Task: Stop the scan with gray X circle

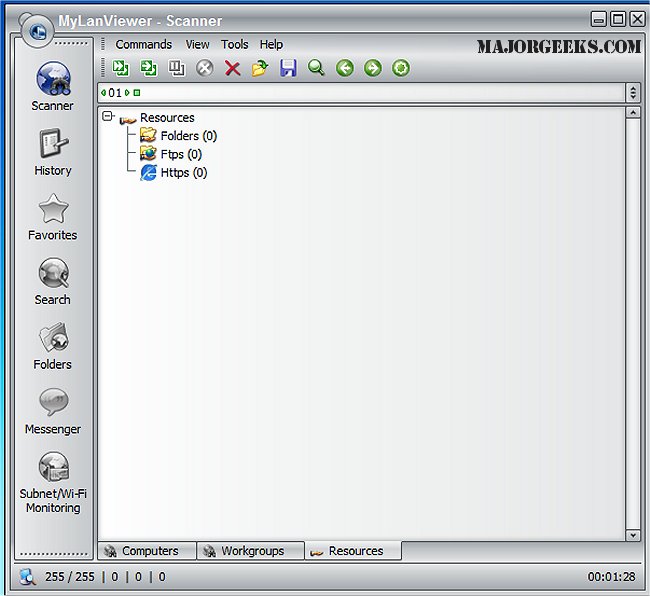Action: tap(204, 68)
